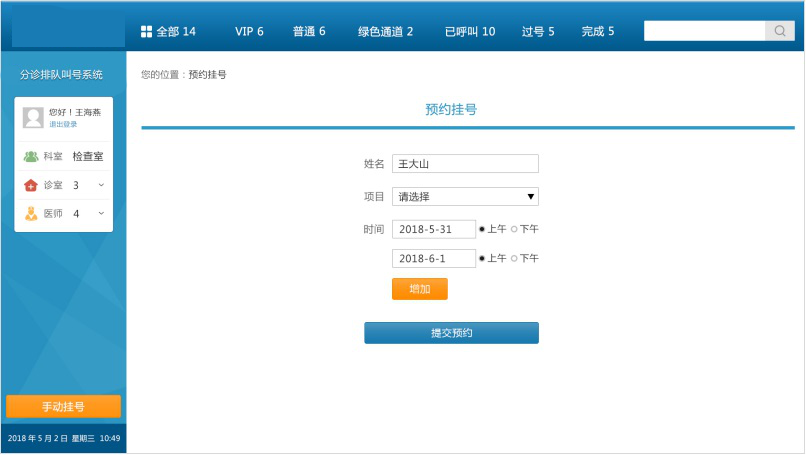Viewport: 806px width, 455px height.
Task: Open the 项目 请选择 dropdown
Action: (x=465, y=196)
